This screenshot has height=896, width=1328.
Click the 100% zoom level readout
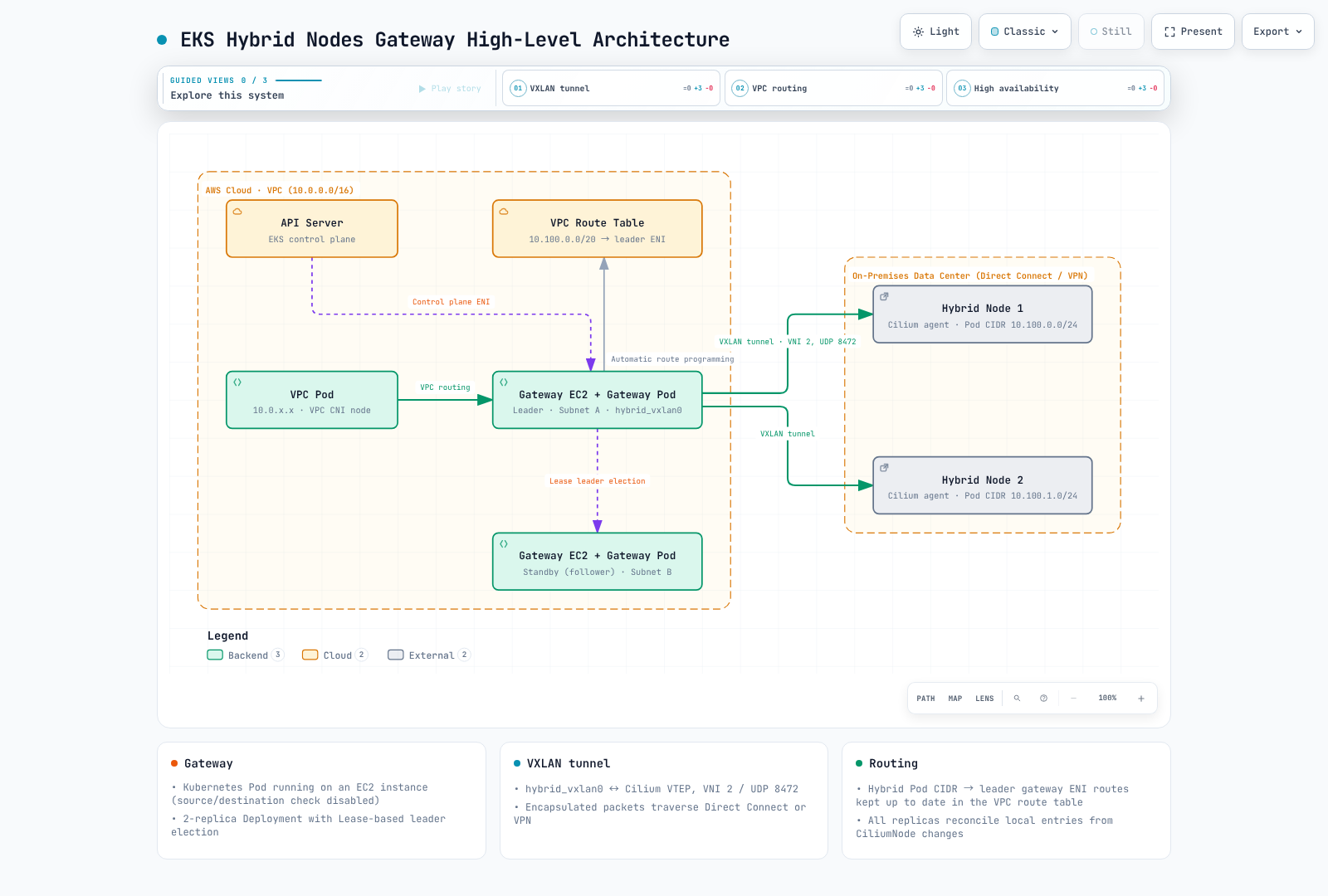(1107, 699)
